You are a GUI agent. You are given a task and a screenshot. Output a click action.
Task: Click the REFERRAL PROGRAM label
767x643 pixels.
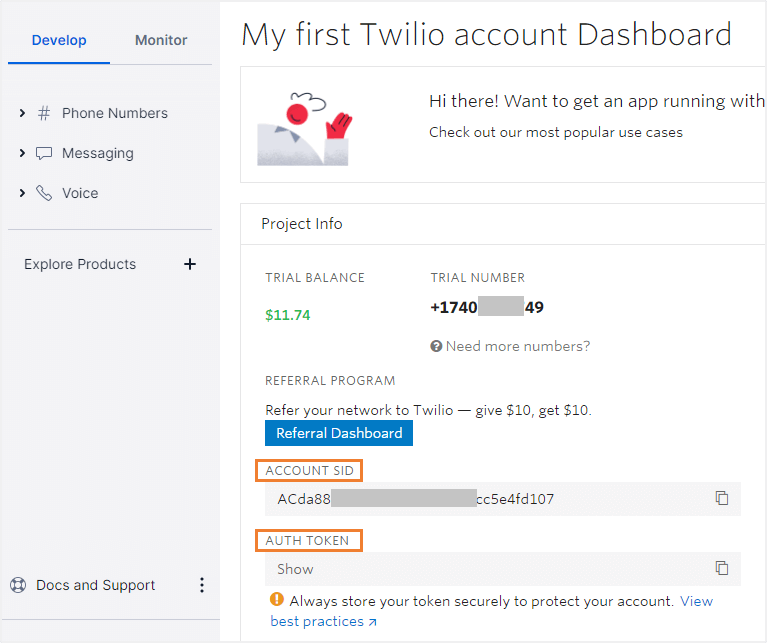(330, 381)
